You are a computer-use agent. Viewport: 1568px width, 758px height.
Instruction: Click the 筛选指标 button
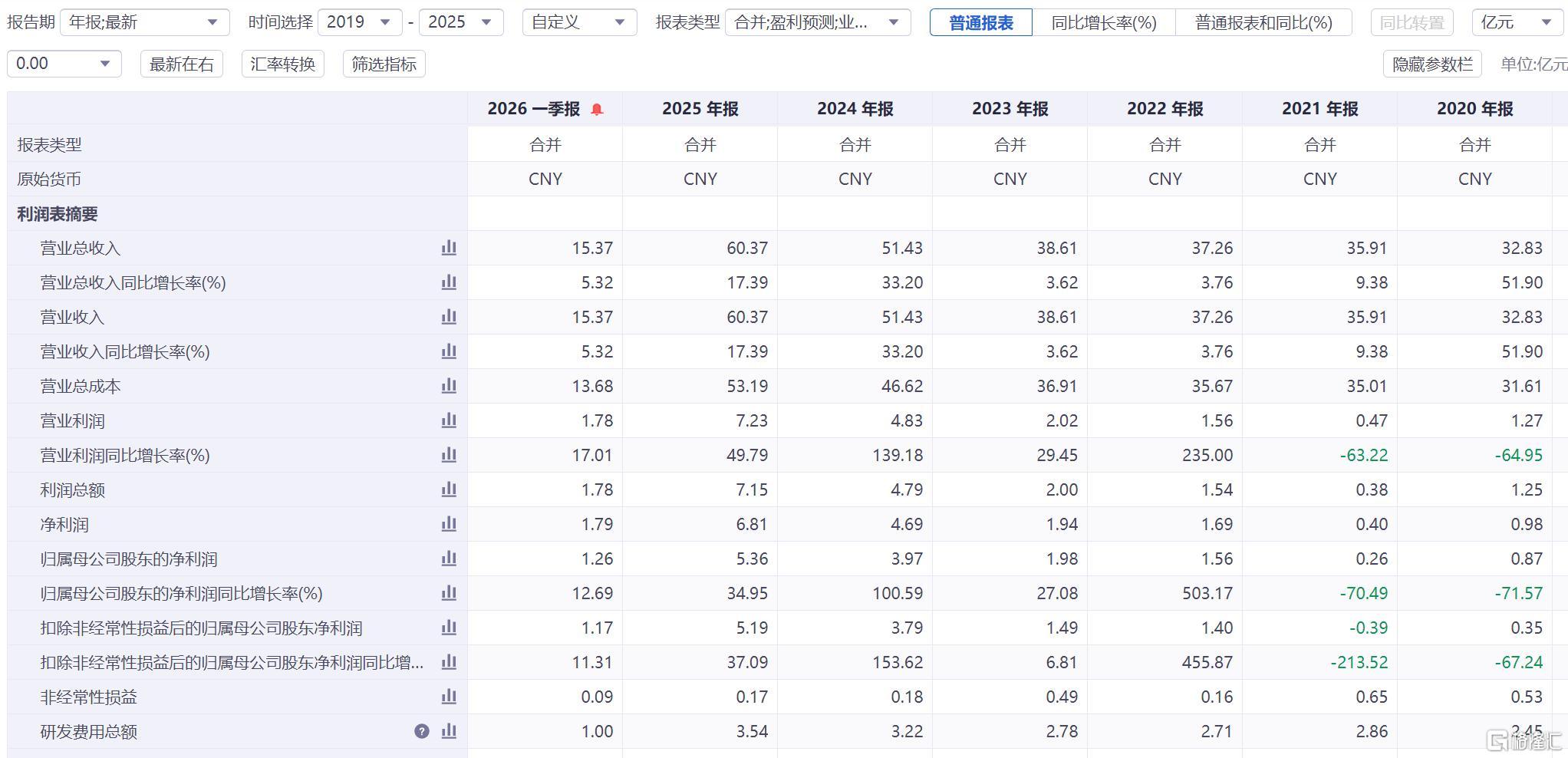click(x=384, y=64)
